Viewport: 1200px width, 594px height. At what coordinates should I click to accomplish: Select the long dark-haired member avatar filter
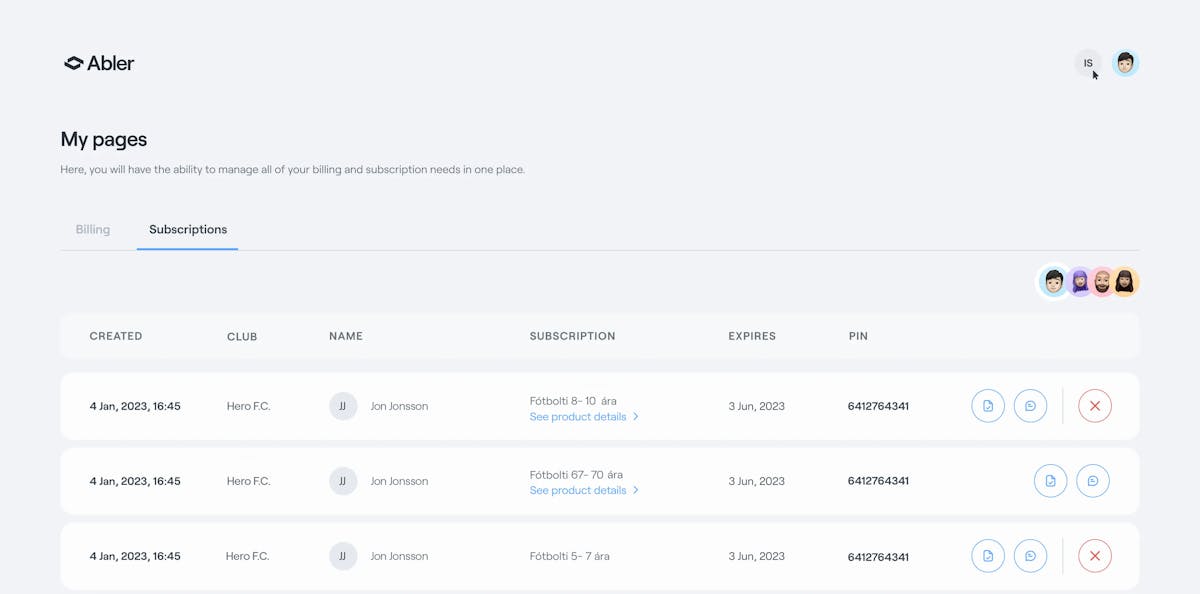point(1126,282)
